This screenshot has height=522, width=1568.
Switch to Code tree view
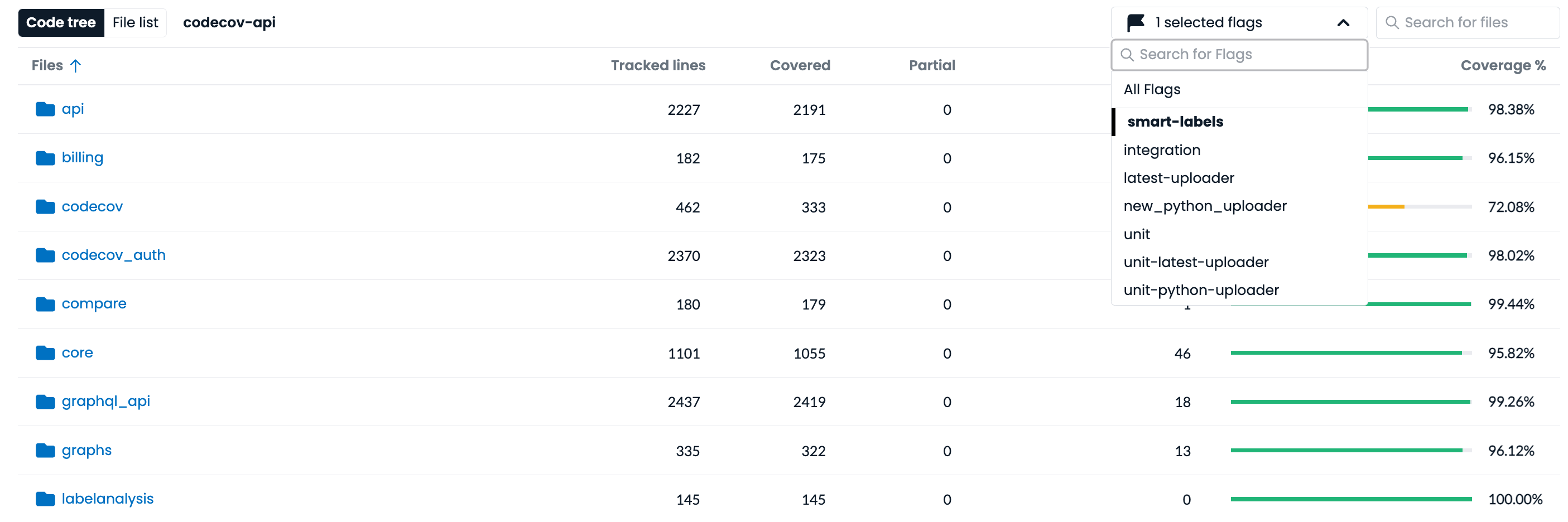click(x=61, y=23)
